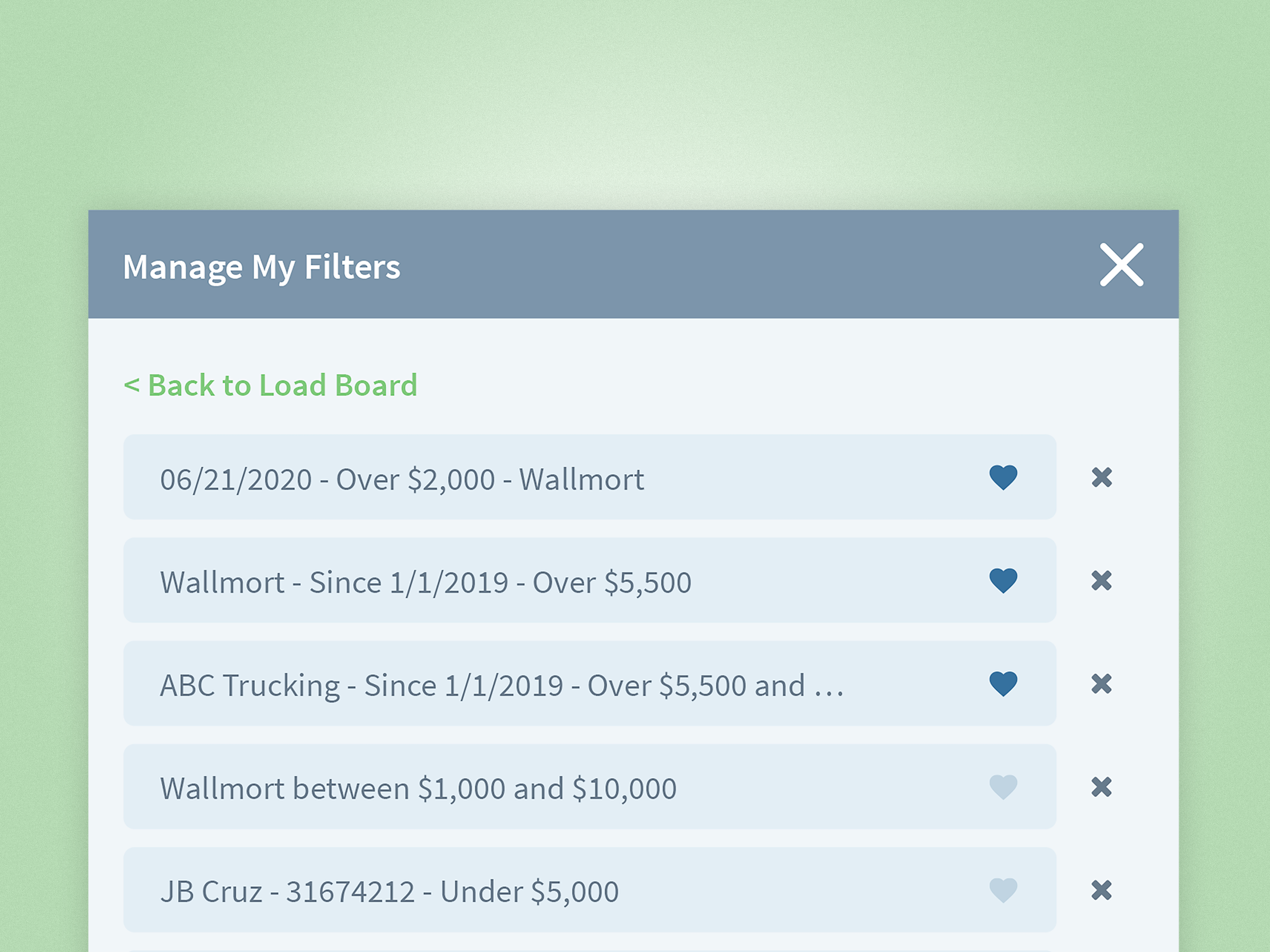
Task: Remove the Wallmort Since 1/1/2019 filter
Action: (1101, 581)
